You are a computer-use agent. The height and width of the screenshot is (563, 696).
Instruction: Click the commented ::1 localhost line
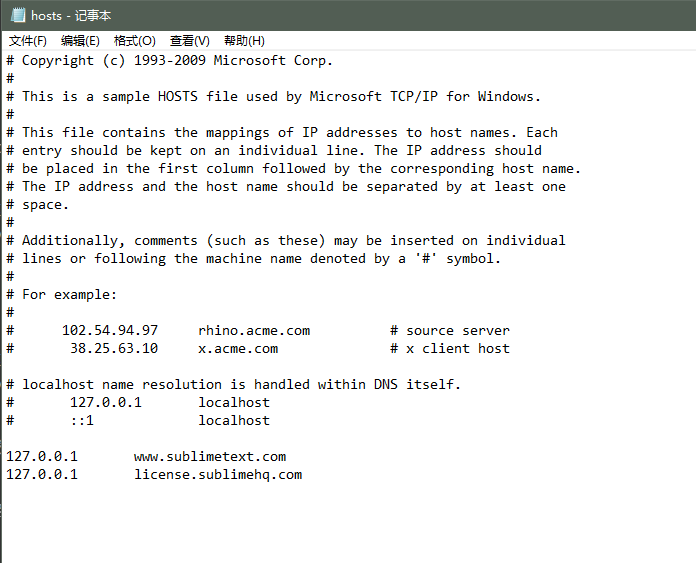138,420
